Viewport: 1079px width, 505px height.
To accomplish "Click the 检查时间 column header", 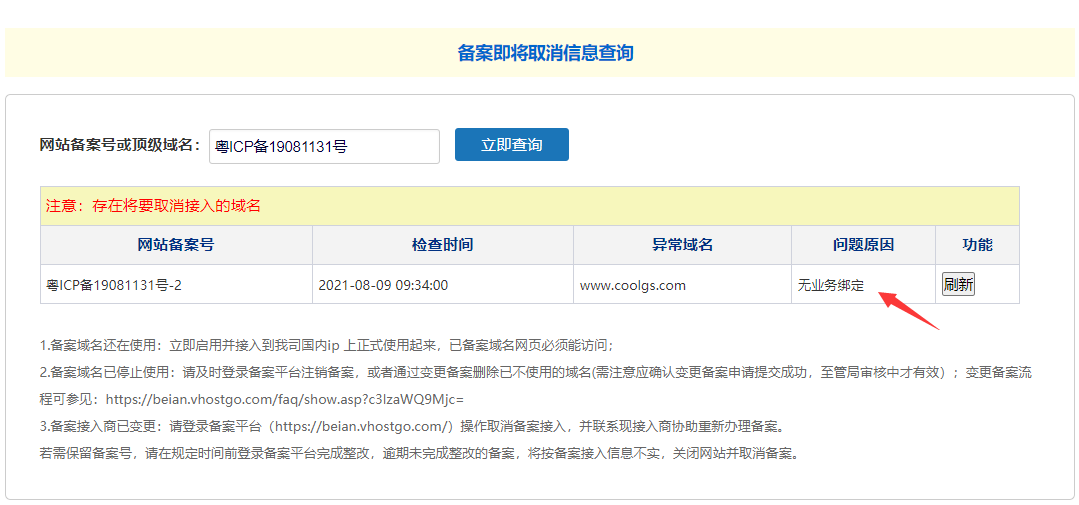I will click(442, 245).
